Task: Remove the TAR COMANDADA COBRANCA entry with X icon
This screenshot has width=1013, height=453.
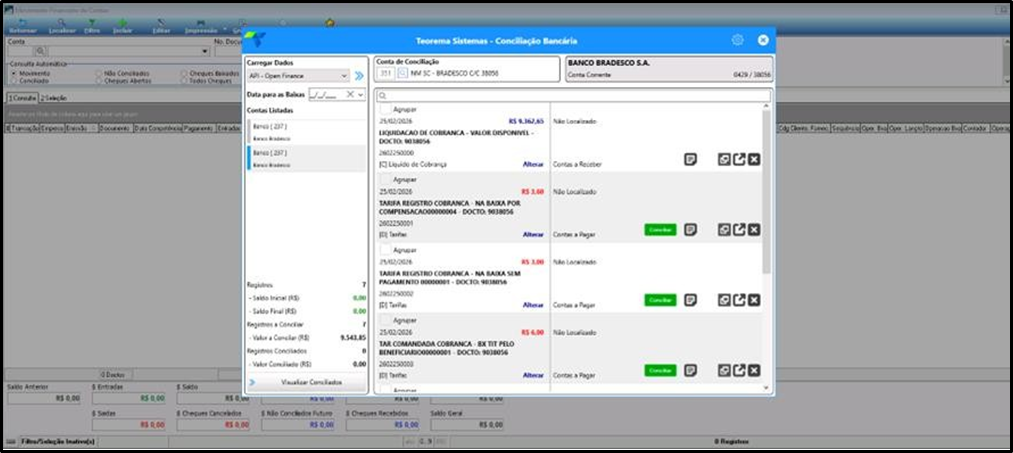Action: coord(754,370)
